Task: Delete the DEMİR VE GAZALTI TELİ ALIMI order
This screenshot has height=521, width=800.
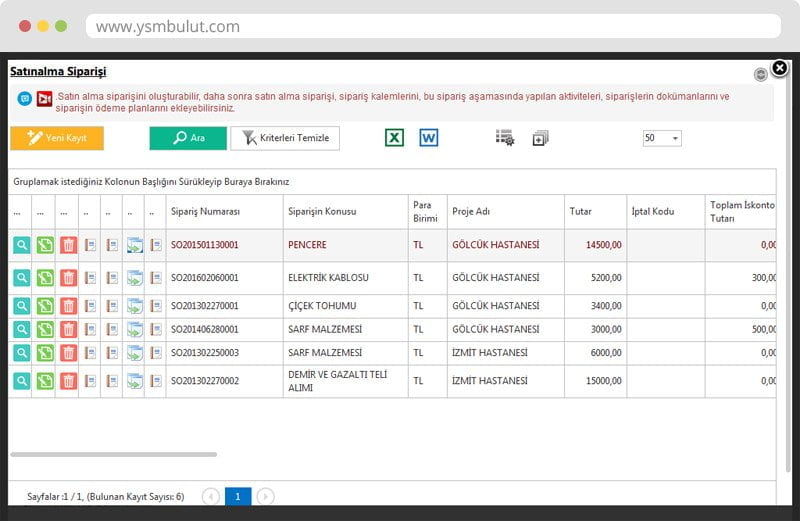Action: point(68,380)
